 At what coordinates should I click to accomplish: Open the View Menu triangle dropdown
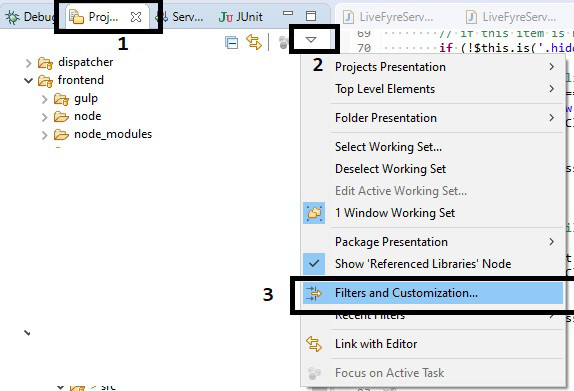311,40
